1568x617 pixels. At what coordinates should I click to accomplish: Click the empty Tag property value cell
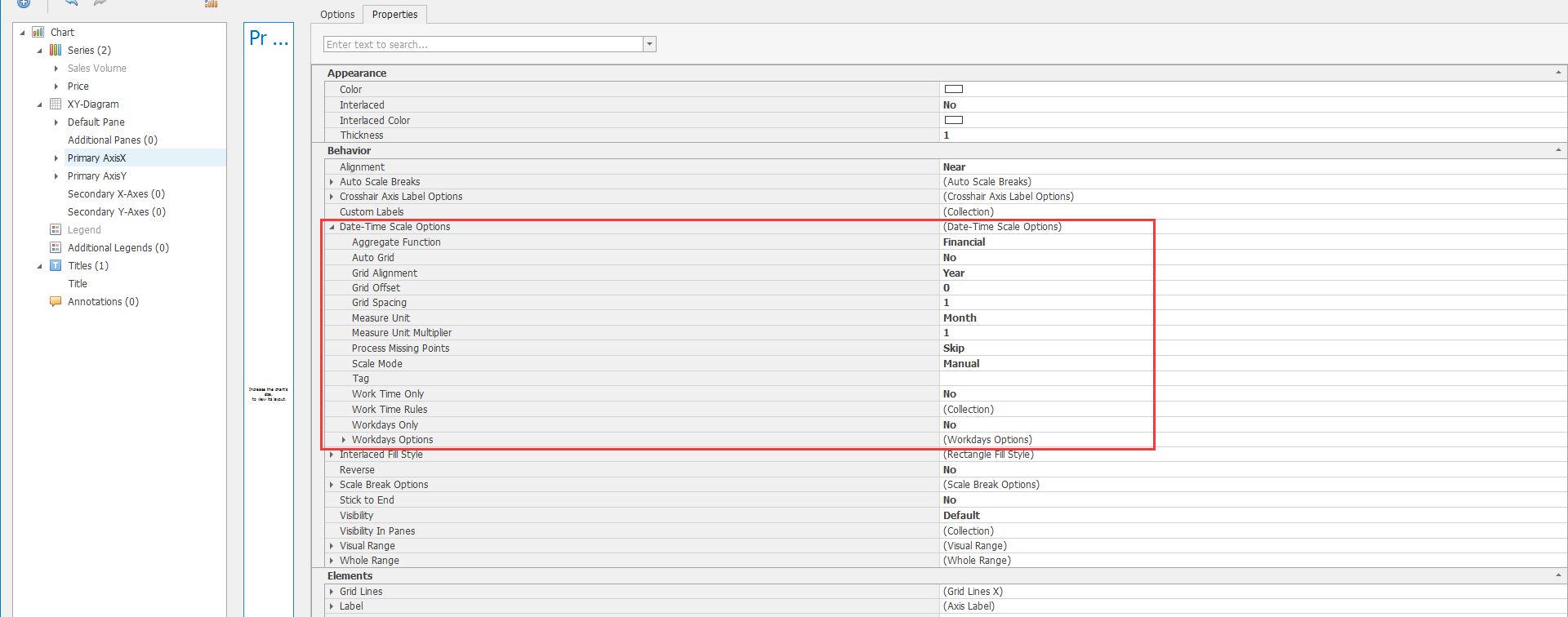click(1253, 379)
